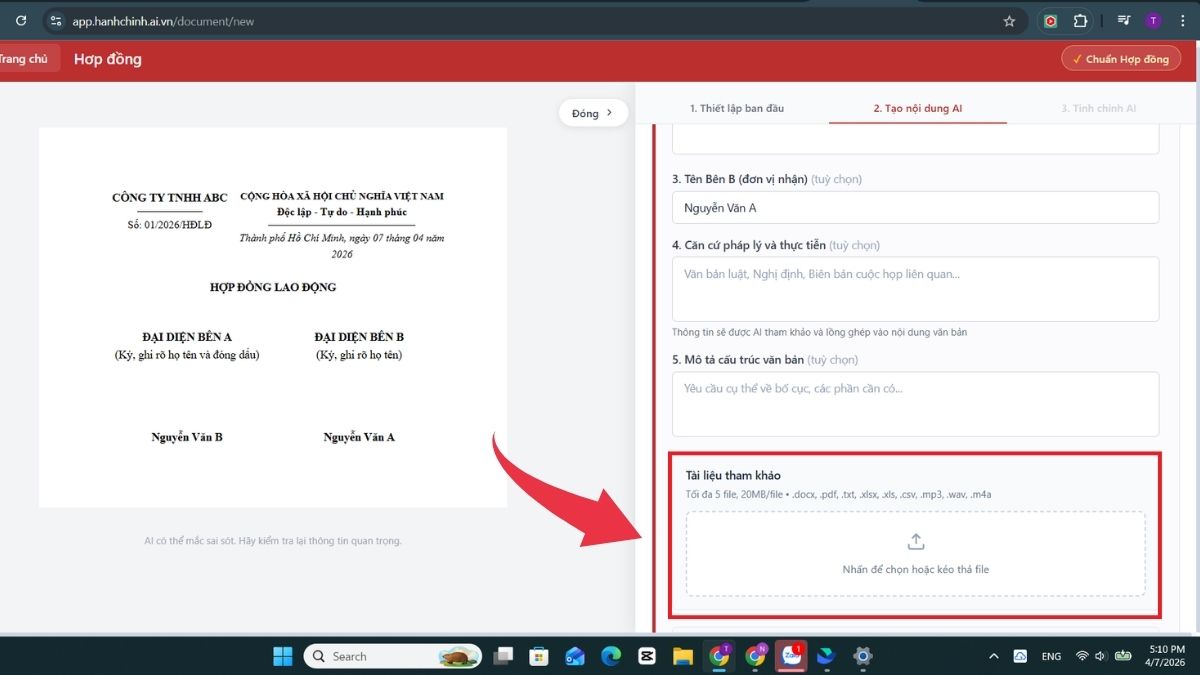Click the partially visible field above Tên Bên B
This screenshot has height=675, width=1200.
coord(915,140)
